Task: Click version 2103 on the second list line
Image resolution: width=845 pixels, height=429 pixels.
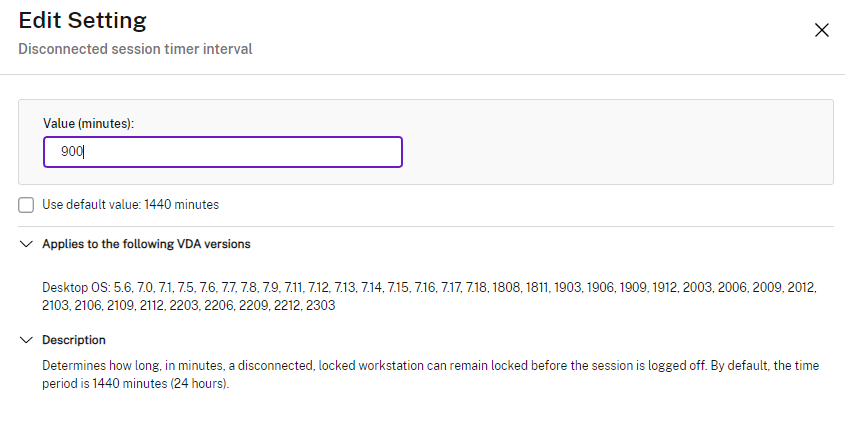Action: pos(57,306)
